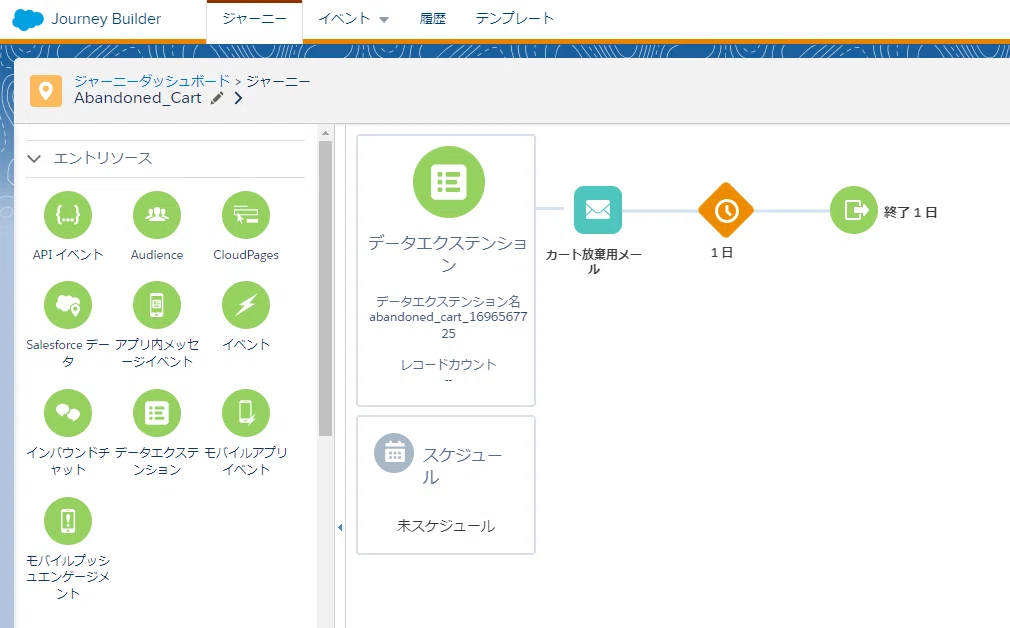
Task: Click the ジャーニー breadcrumb text
Action: [278, 82]
